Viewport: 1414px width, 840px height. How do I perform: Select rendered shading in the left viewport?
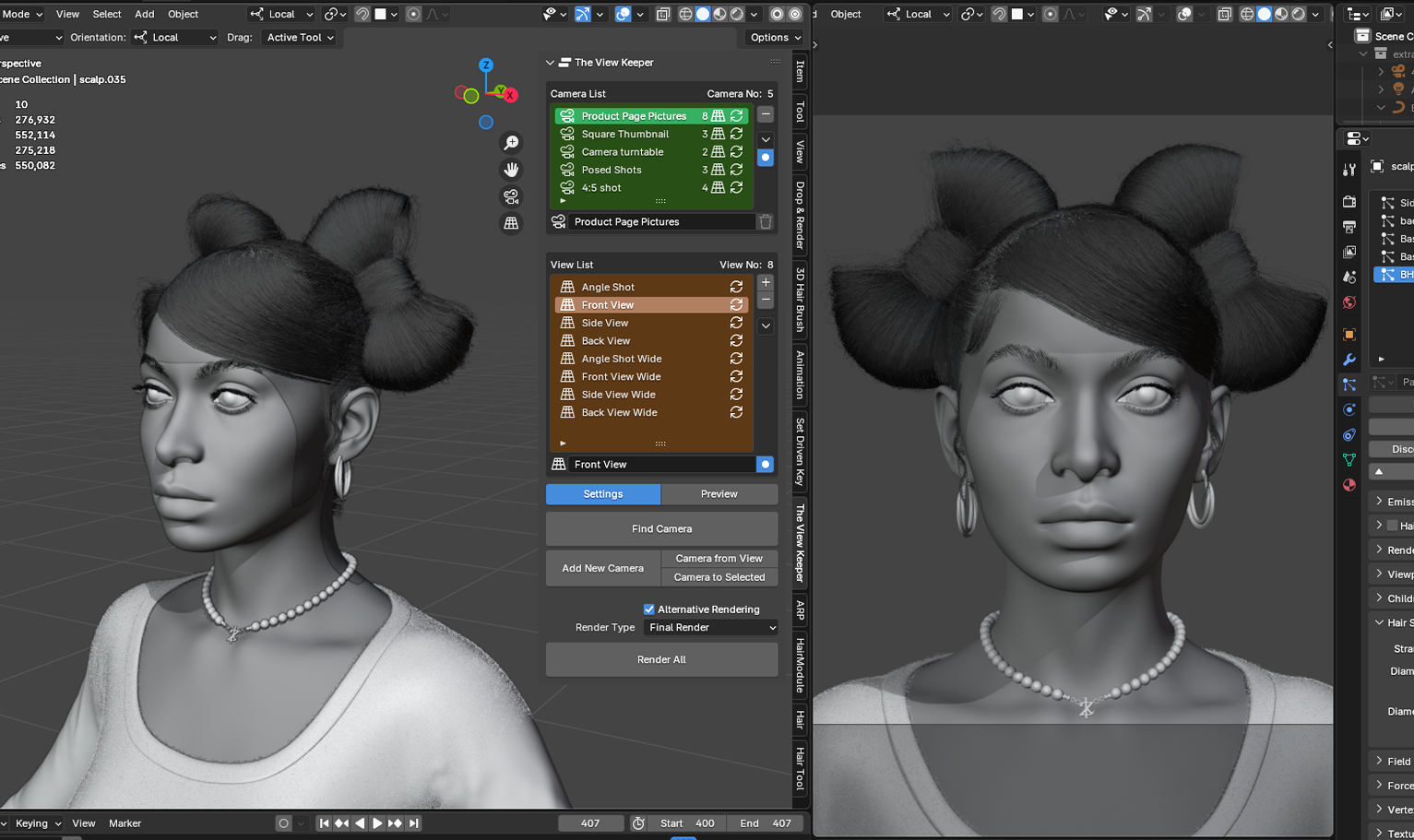point(737,14)
